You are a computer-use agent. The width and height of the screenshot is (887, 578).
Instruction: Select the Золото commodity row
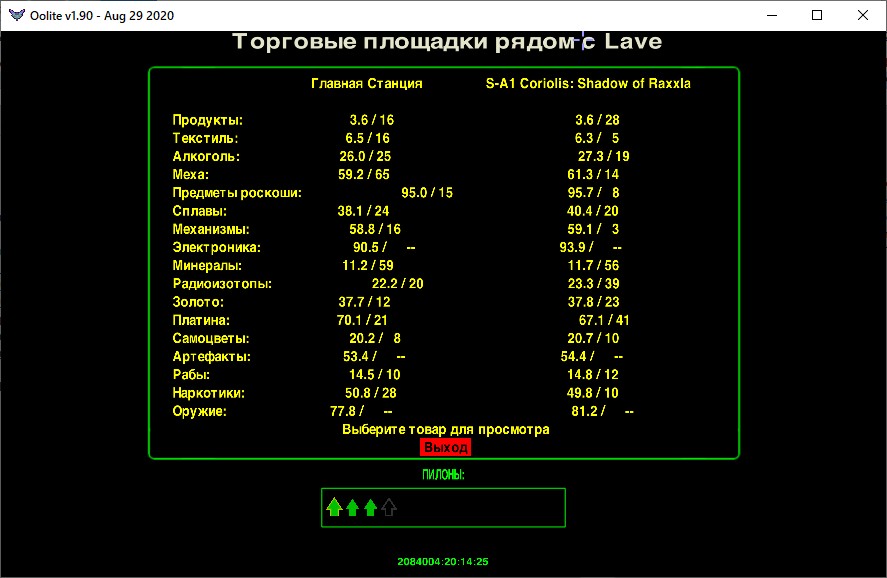coord(198,302)
